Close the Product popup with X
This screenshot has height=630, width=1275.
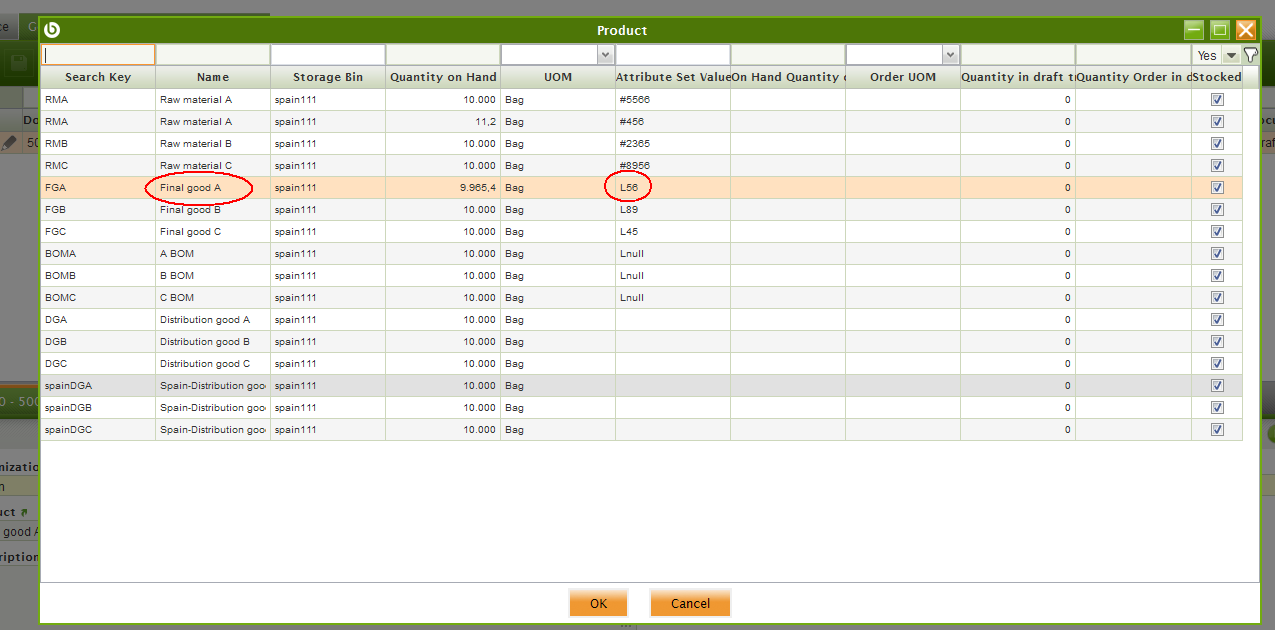click(x=1245, y=30)
